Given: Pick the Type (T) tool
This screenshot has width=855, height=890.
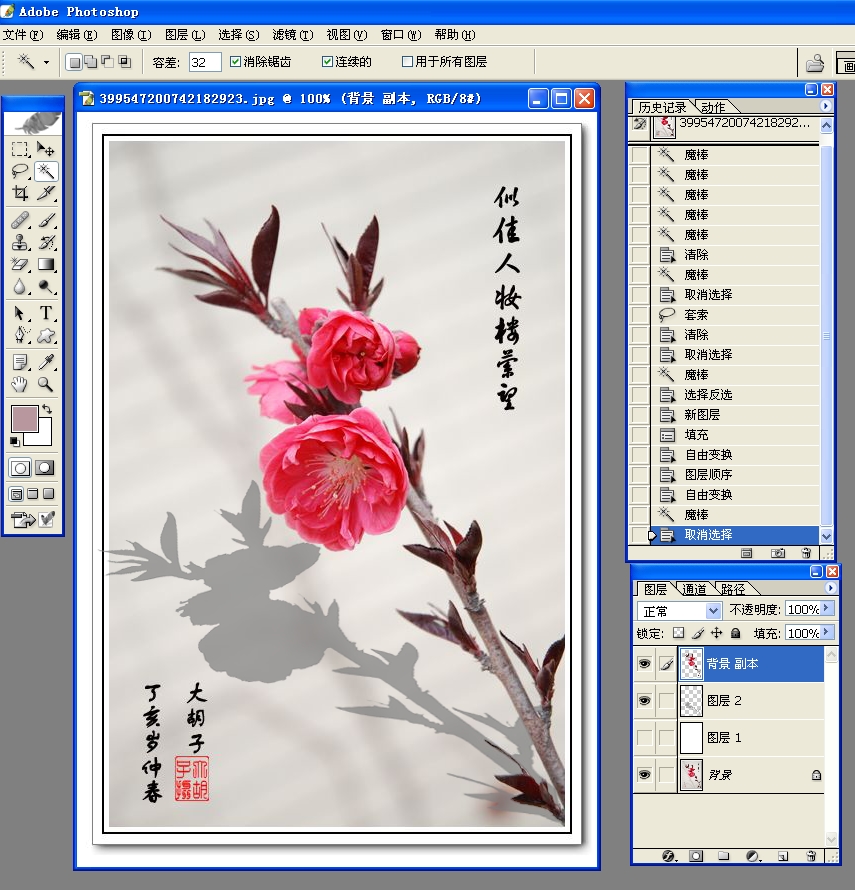Looking at the screenshot, I should click(x=46, y=314).
